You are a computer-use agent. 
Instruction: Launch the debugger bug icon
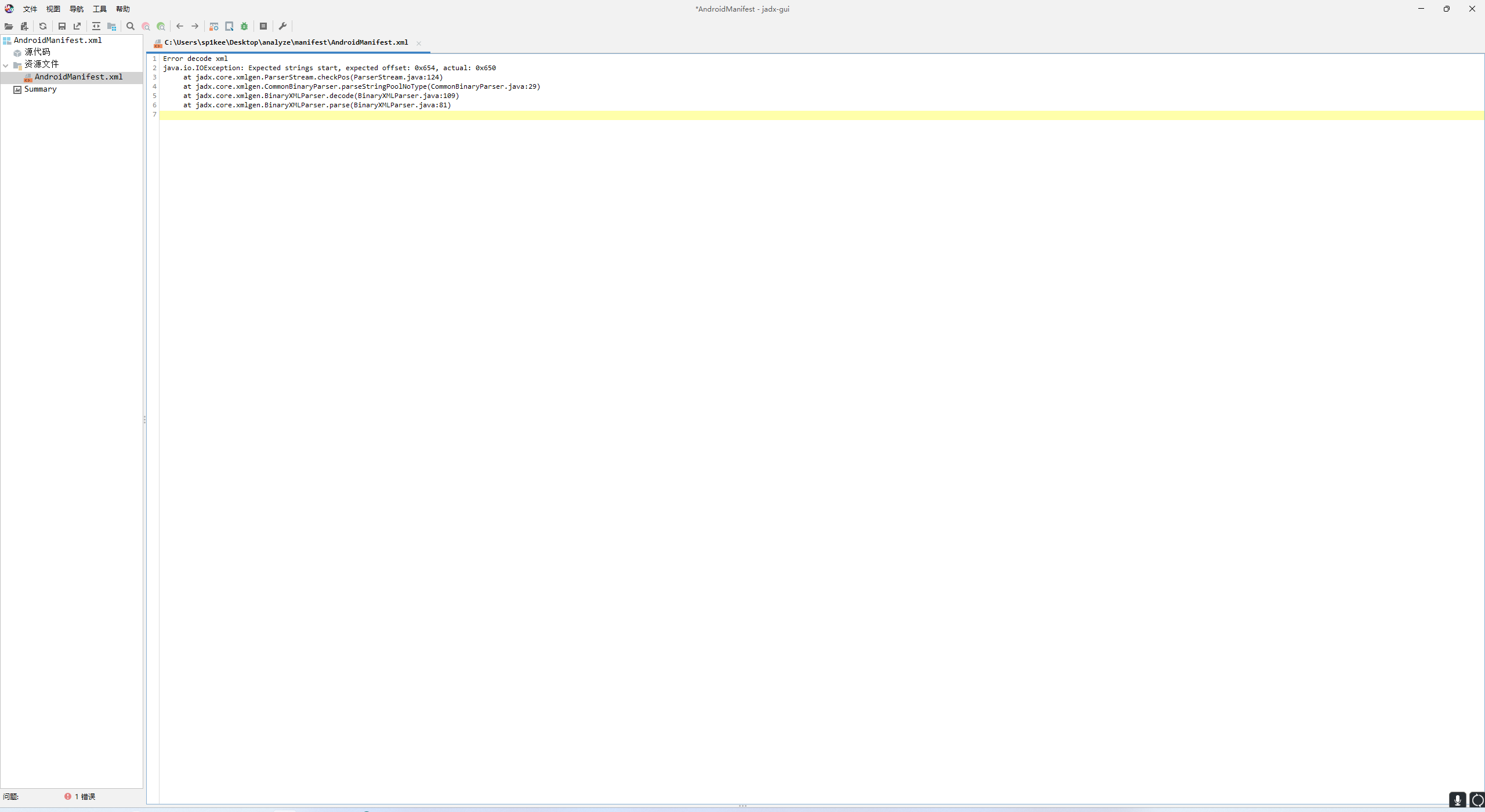pos(244,26)
